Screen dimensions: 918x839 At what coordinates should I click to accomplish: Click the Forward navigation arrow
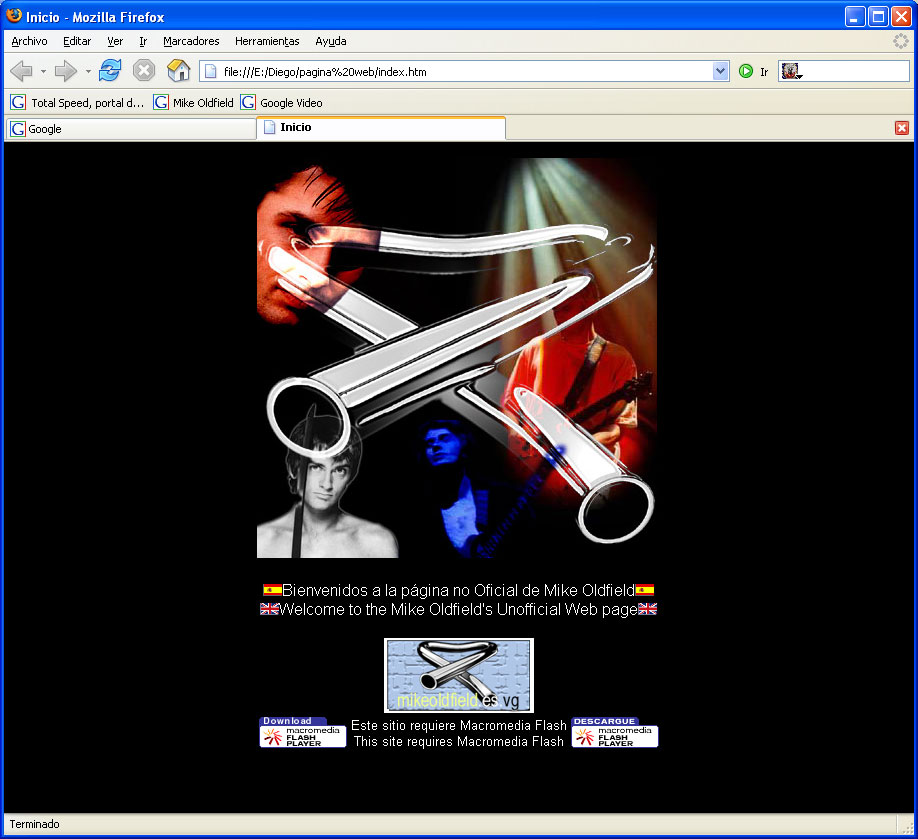coord(66,71)
